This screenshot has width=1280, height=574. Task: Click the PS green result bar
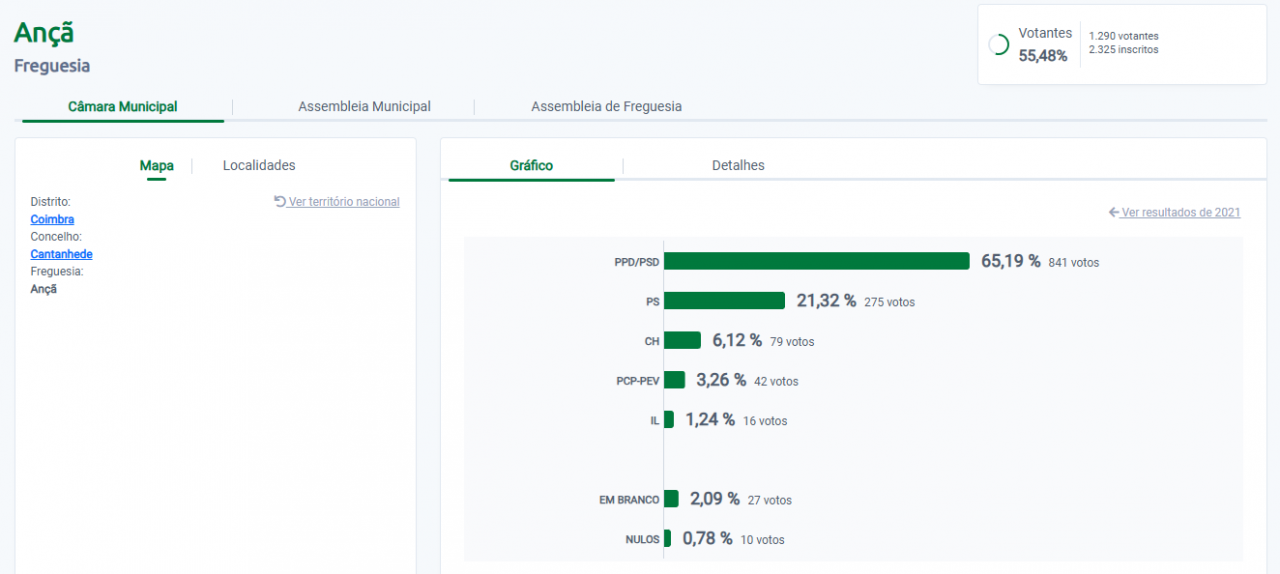pyautogui.click(x=724, y=301)
